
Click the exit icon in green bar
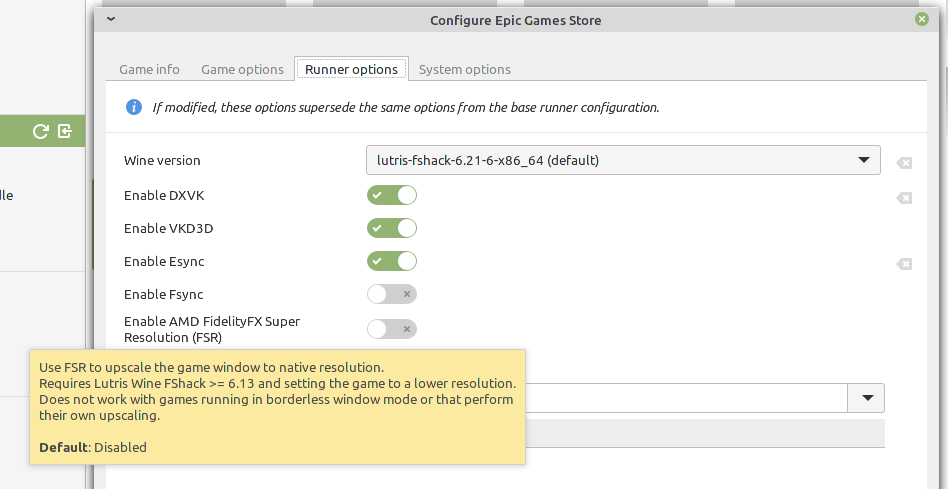[65, 131]
